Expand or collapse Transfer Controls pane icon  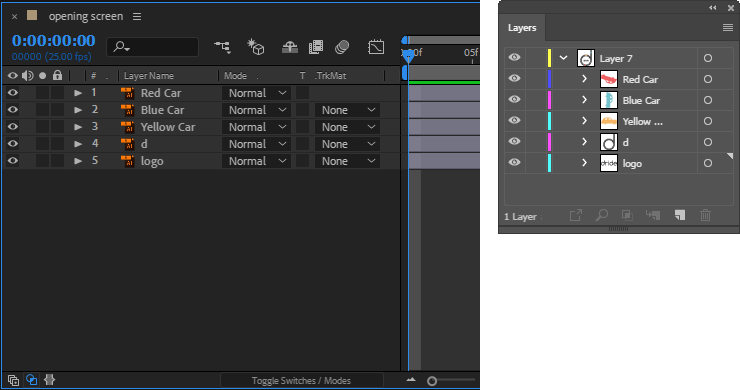pos(31,380)
